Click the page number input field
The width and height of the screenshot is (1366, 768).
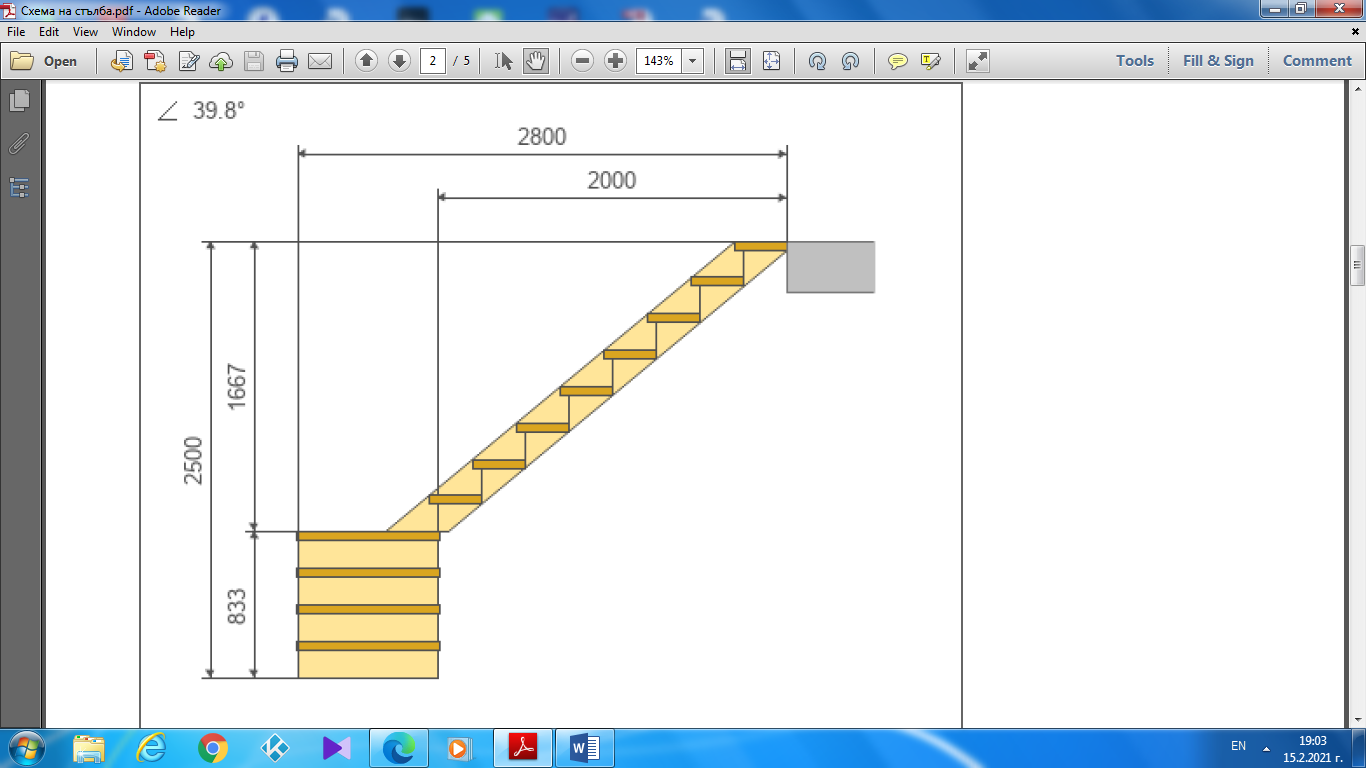click(x=433, y=61)
